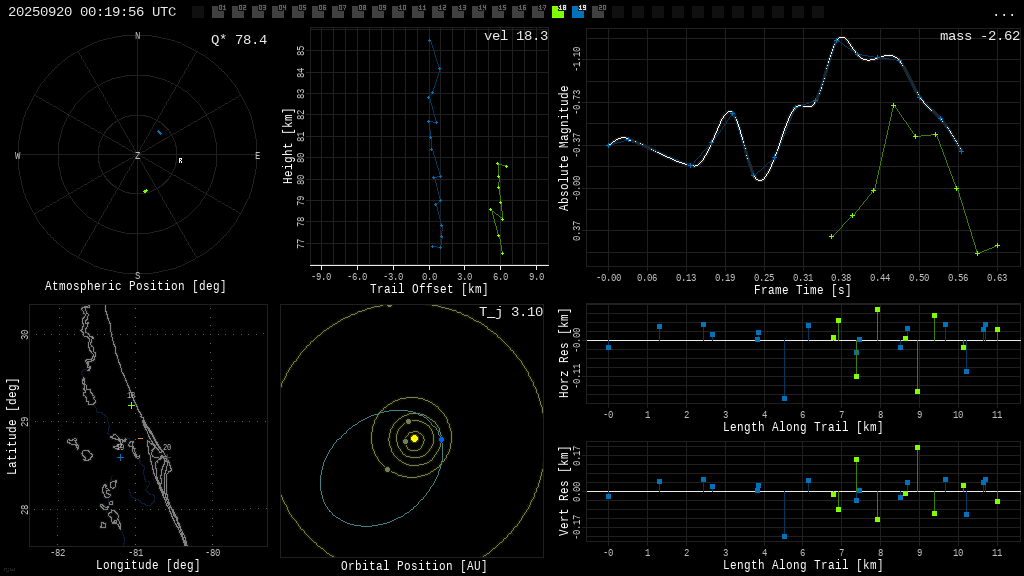Click the T_j 3.10 orbital label
The image size is (1024, 576).
510,312
